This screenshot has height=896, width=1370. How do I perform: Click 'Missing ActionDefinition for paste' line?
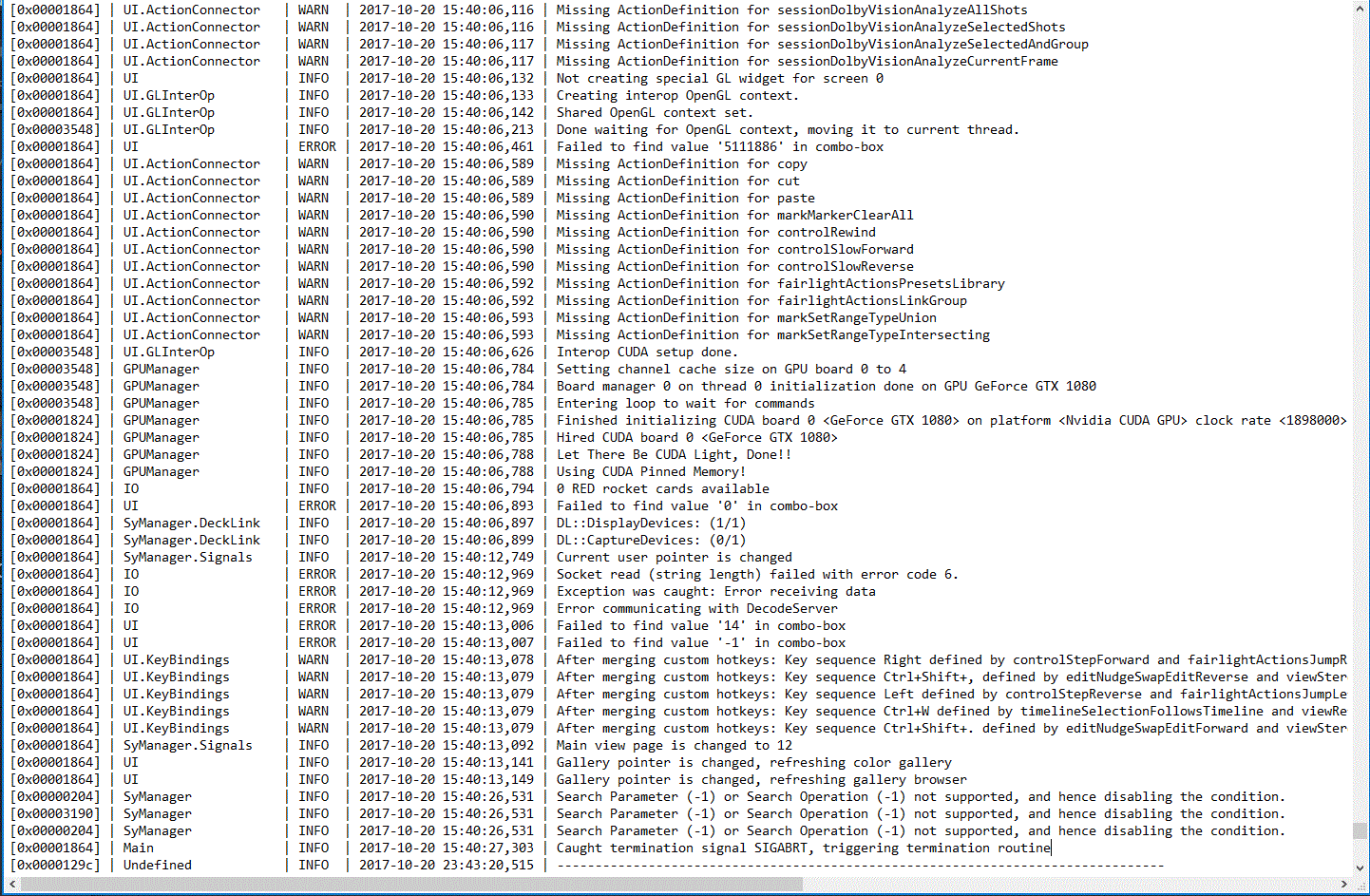(685, 198)
